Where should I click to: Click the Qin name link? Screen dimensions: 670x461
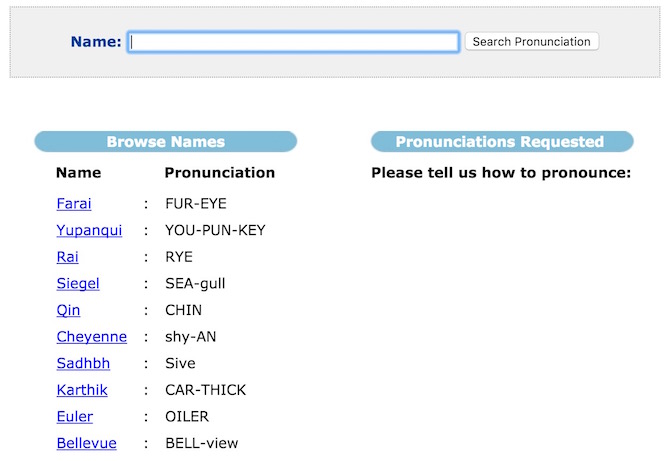click(x=68, y=310)
